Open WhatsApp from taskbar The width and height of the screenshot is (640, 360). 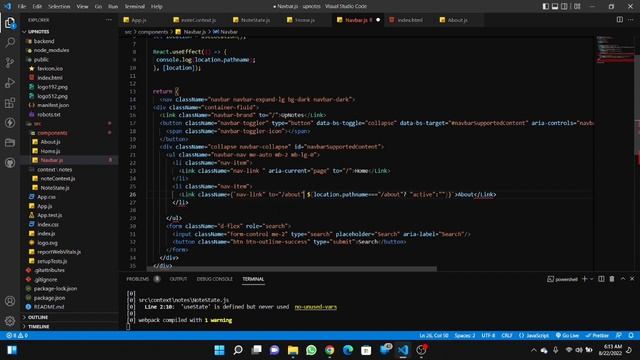[x=311, y=350]
